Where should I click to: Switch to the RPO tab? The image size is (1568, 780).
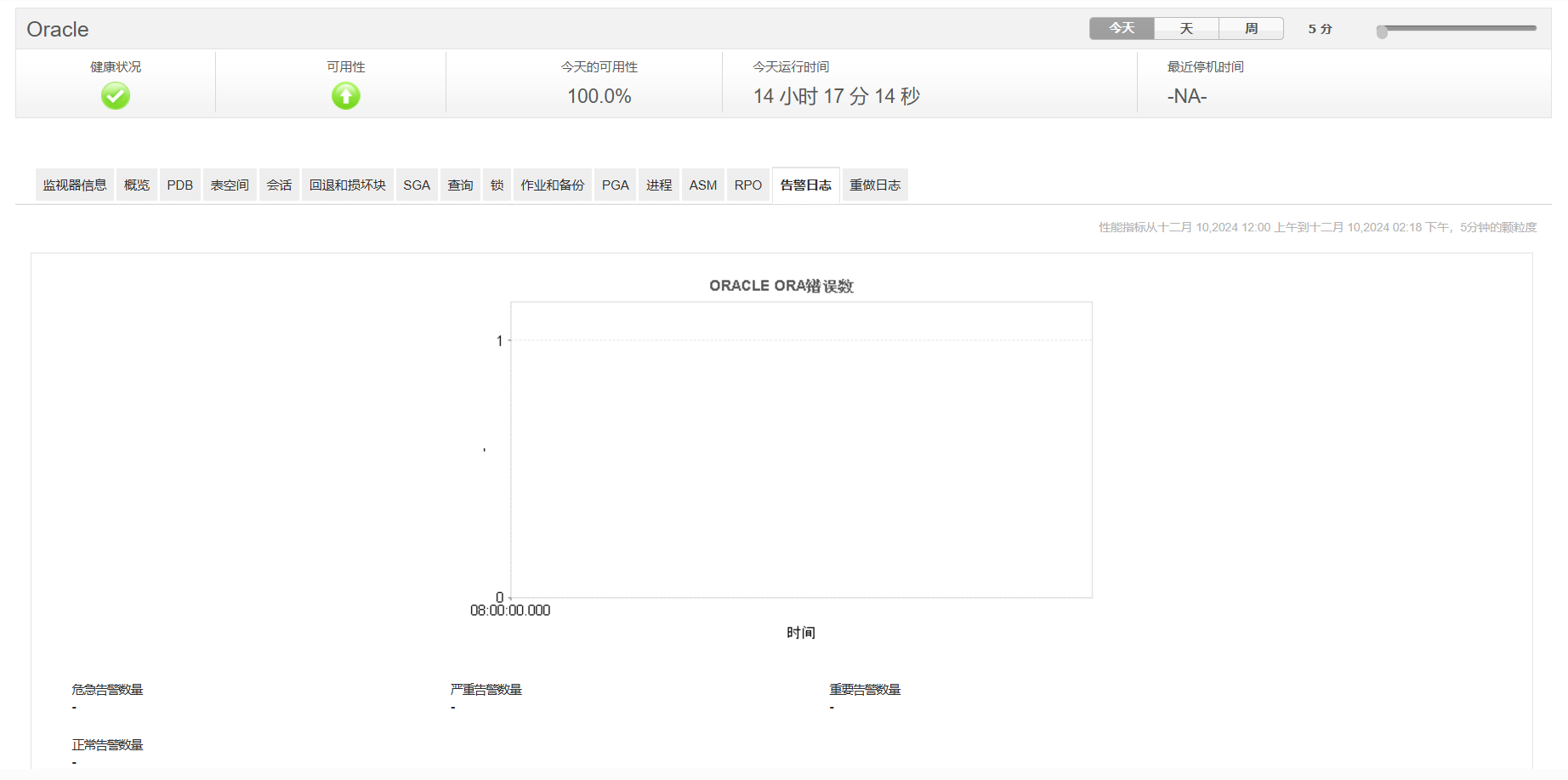pos(748,185)
